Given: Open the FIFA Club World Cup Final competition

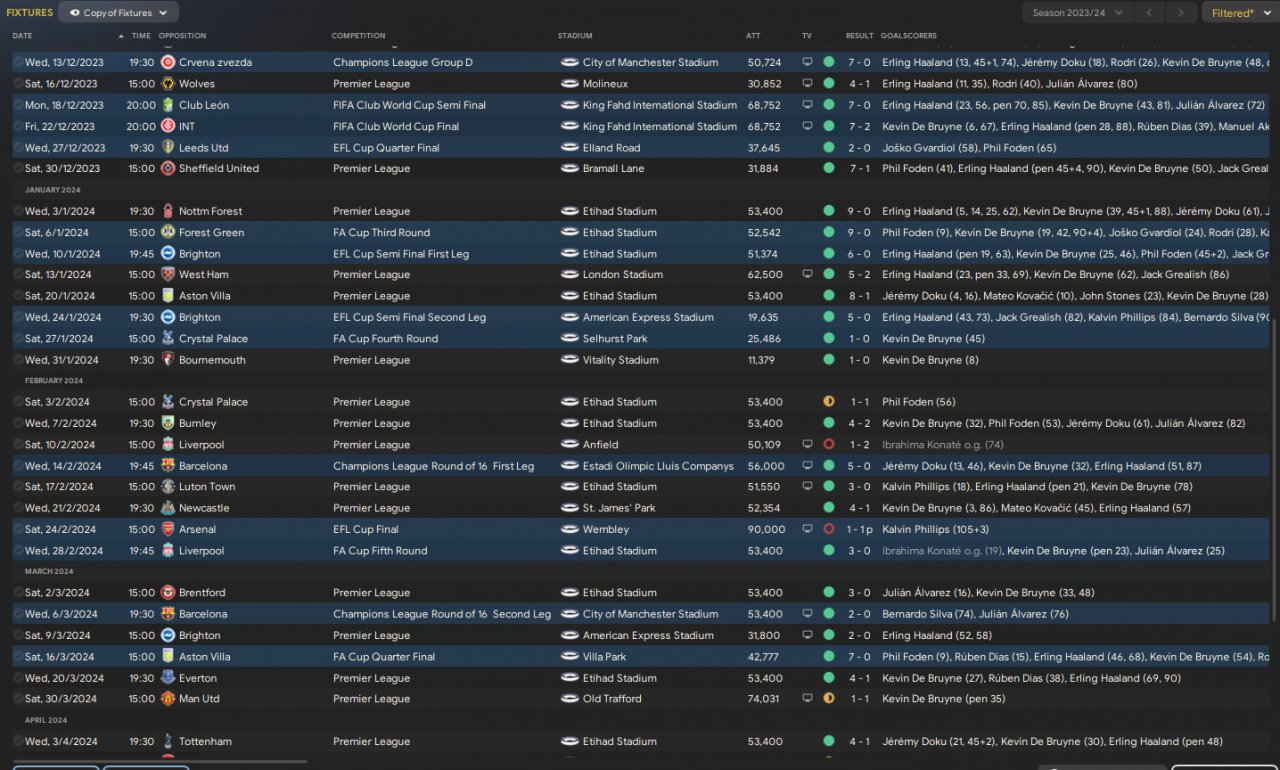Looking at the screenshot, I should click(396, 127).
